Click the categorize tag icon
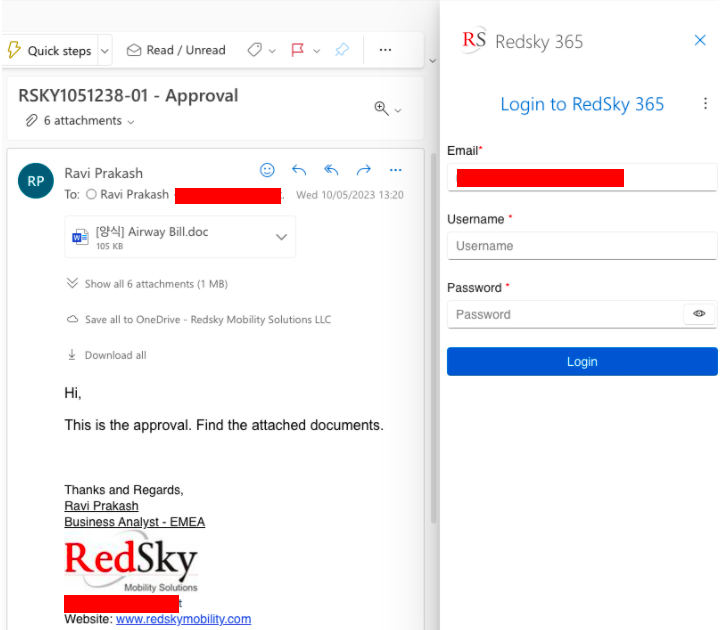The image size is (728, 630). tap(254, 50)
